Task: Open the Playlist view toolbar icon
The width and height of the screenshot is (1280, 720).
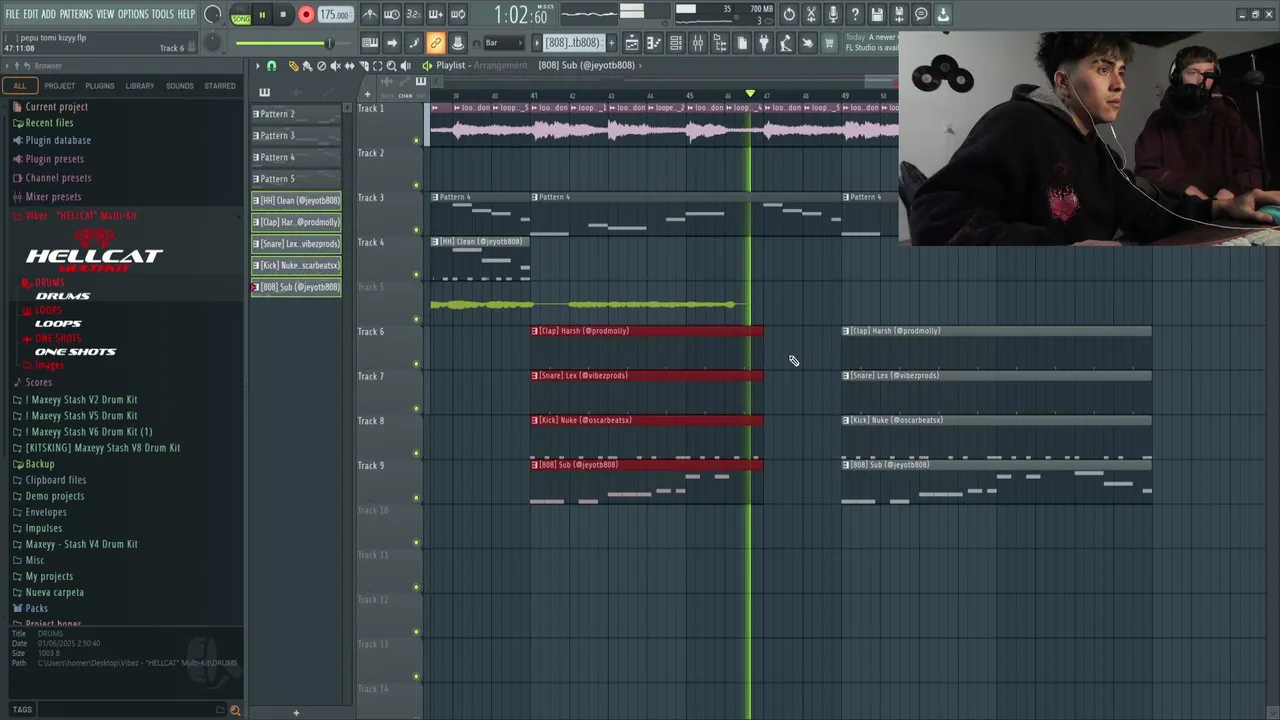Action: point(632,43)
